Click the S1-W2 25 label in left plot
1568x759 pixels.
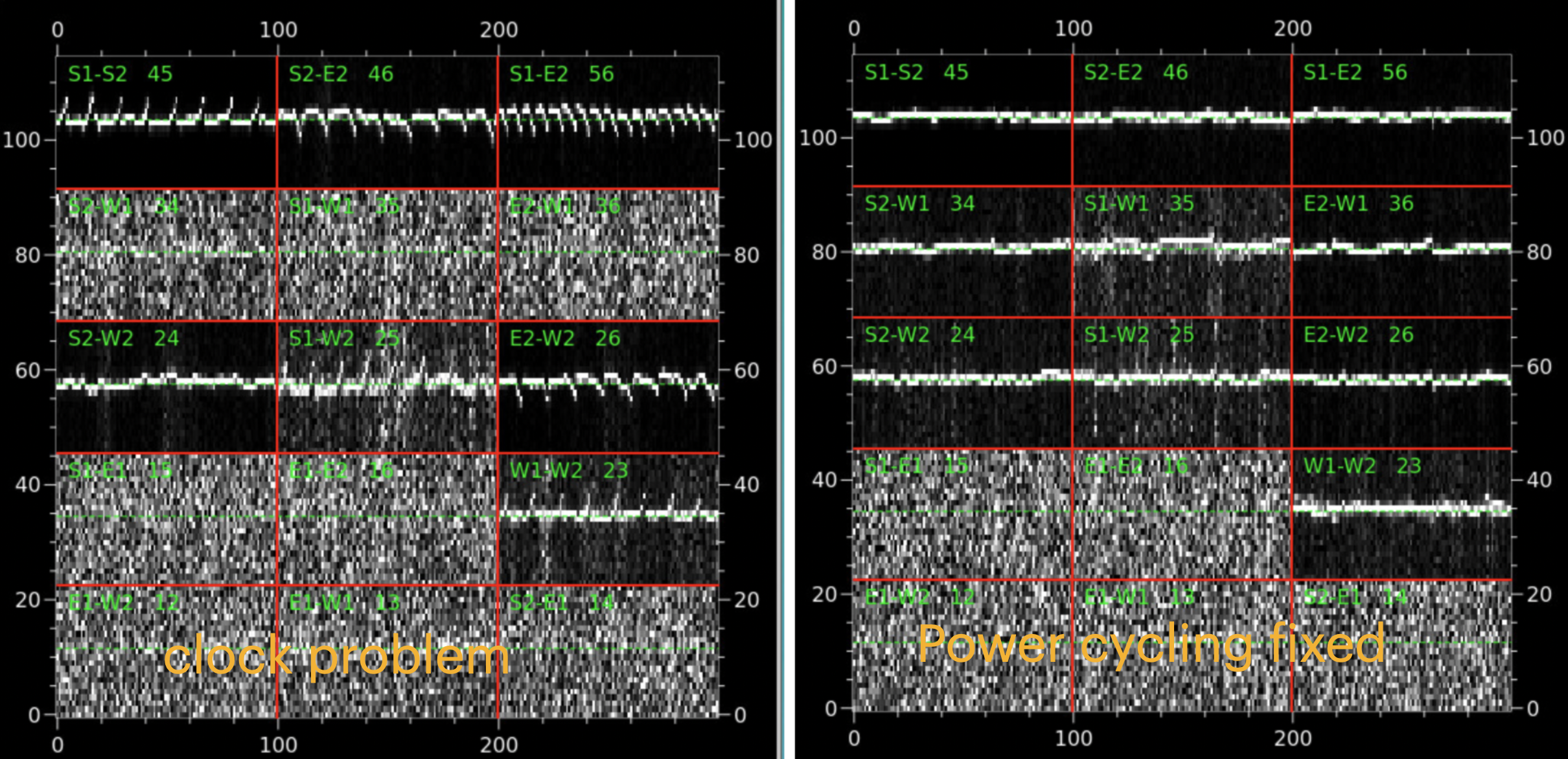coord(344,338)
